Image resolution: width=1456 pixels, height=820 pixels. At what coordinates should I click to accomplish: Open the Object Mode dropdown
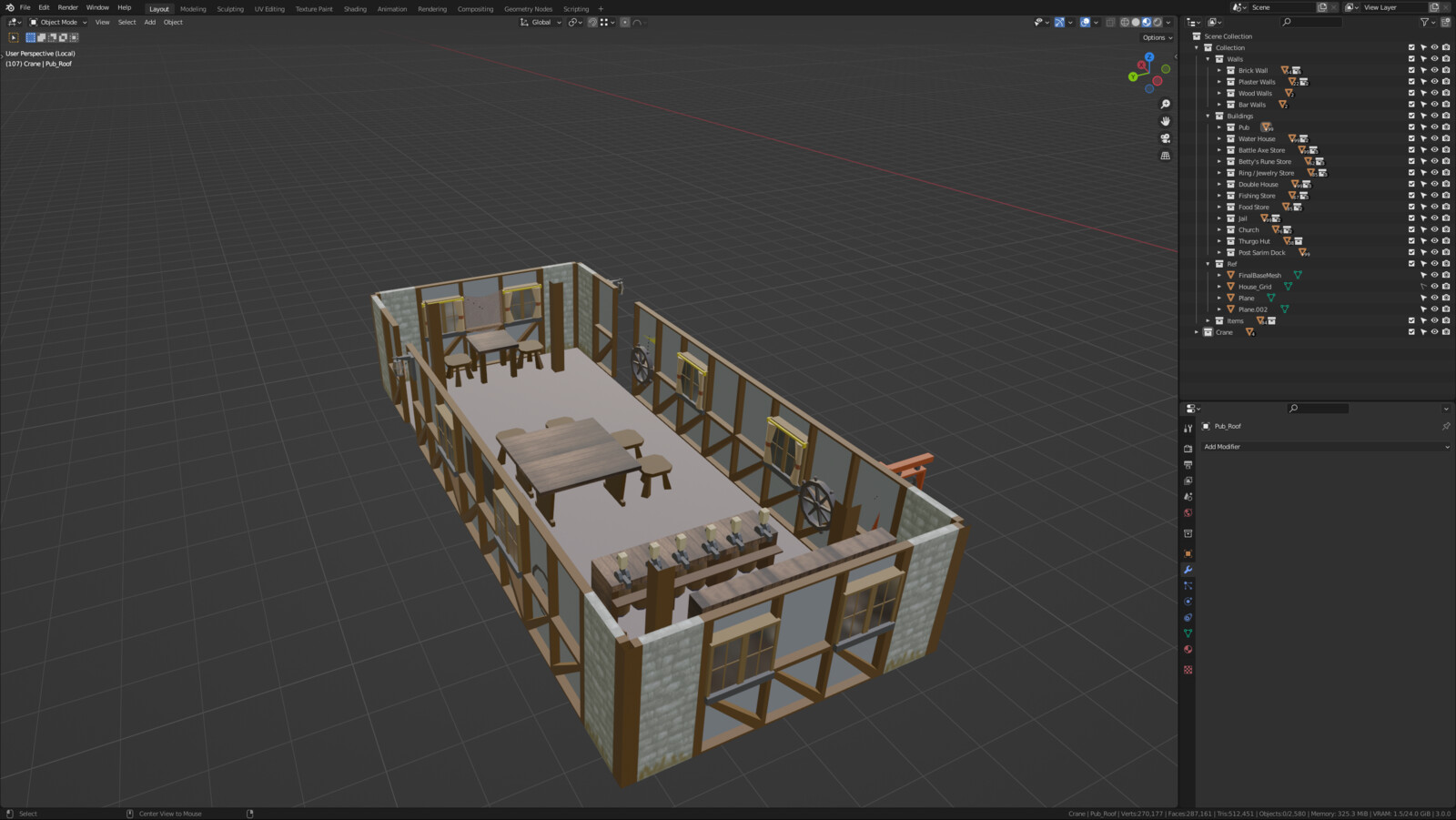58,22
